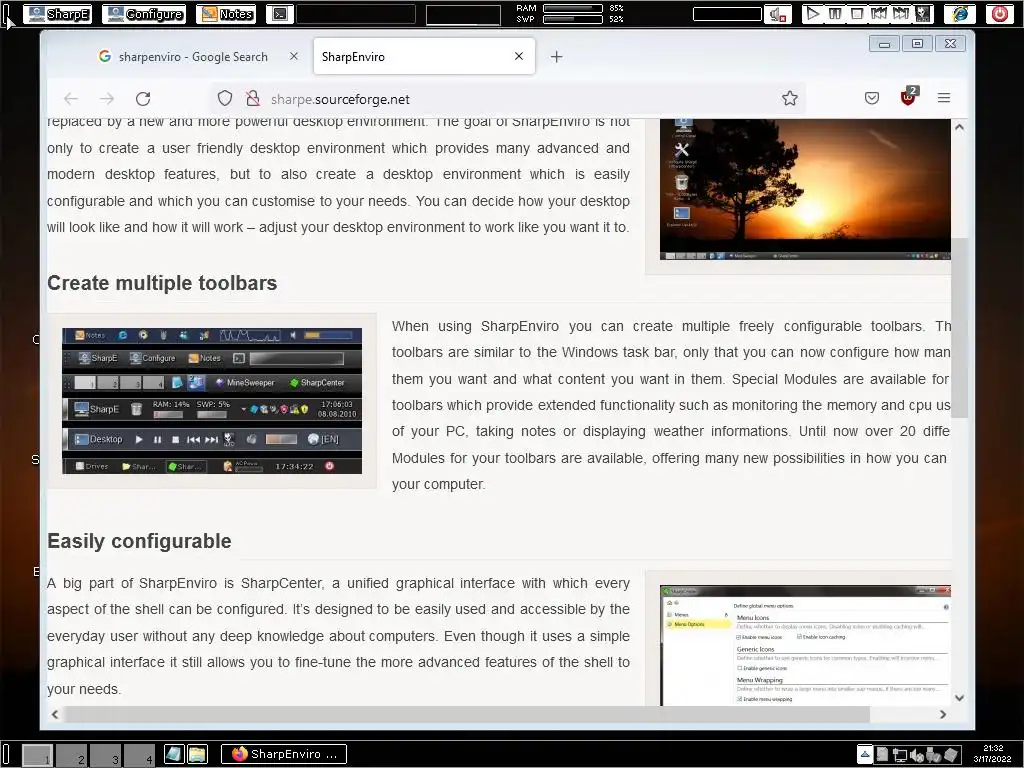Bookmark this page with star icon
1024x768 pixels.
click(790, 99)
